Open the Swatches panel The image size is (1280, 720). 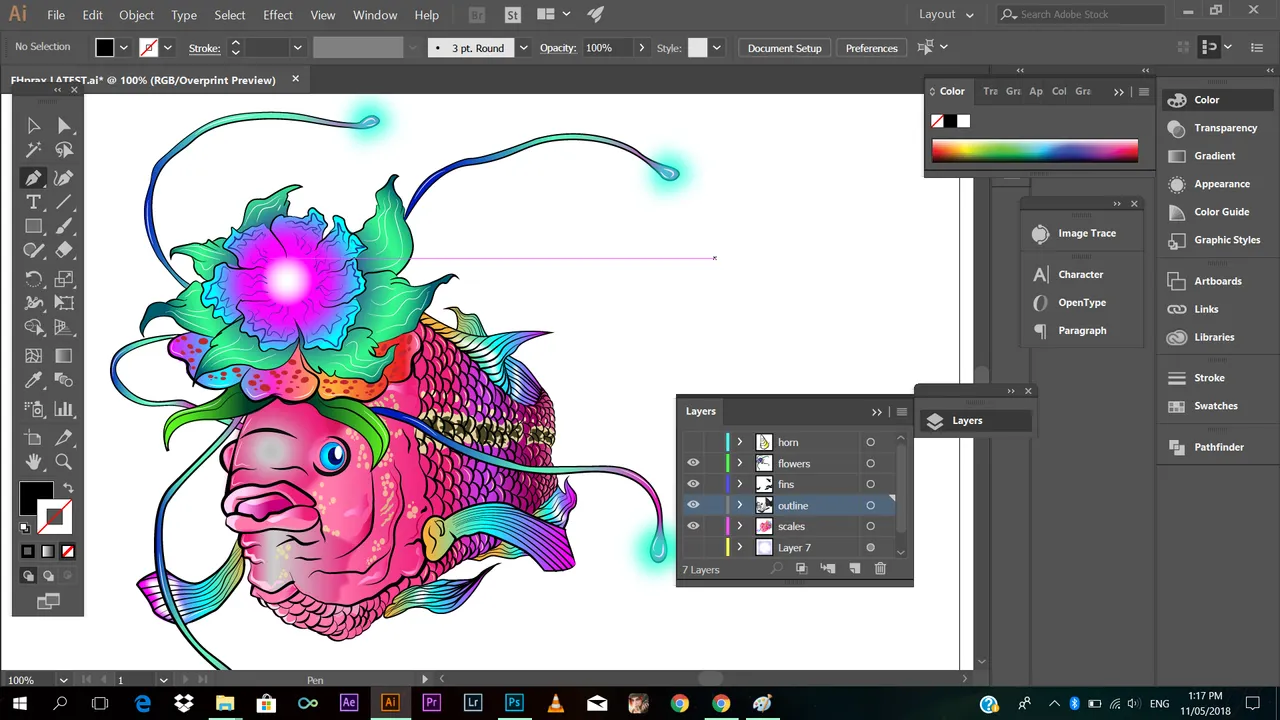coord(1217,406)
